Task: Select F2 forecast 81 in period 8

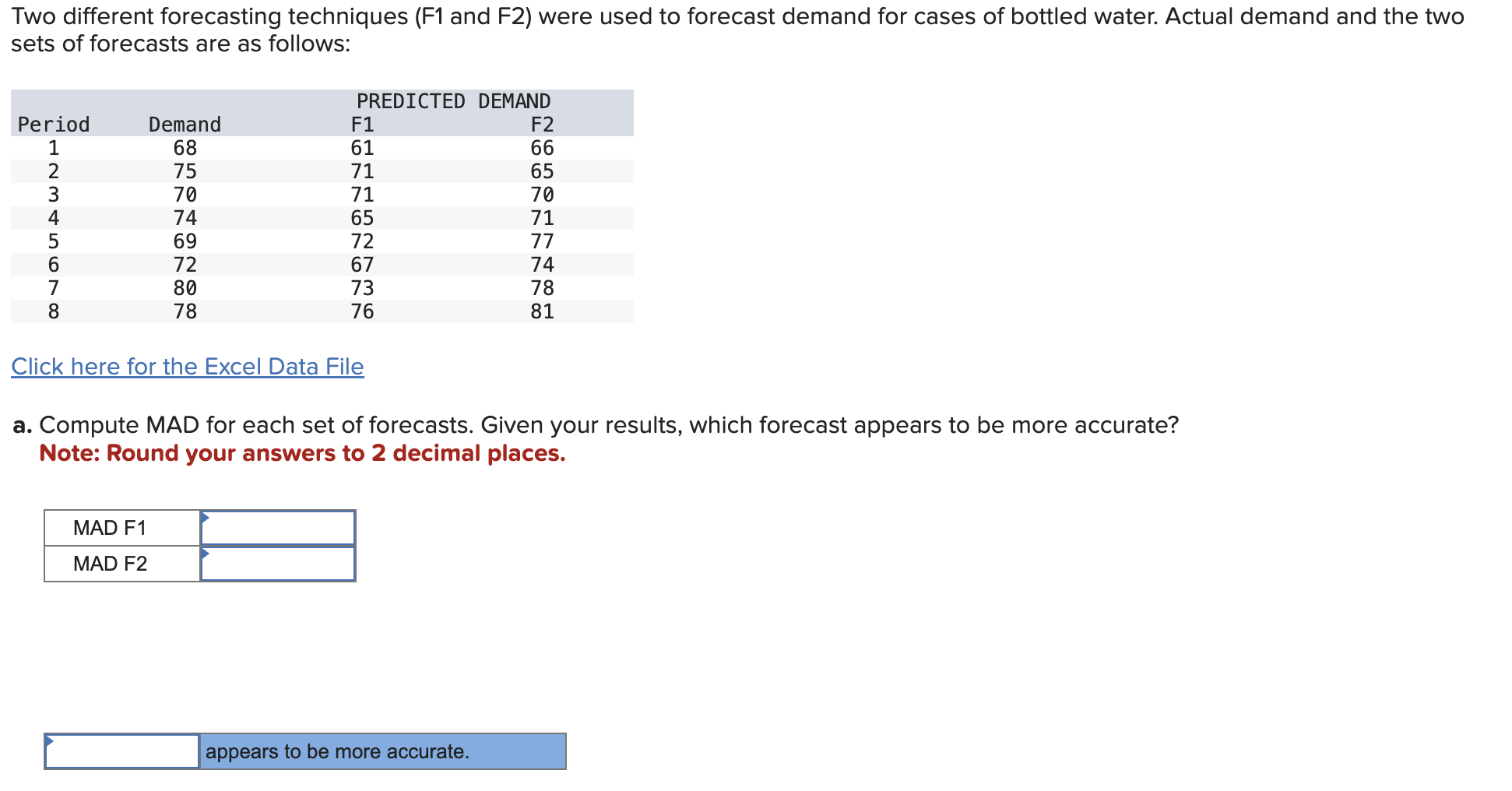Action: [543, 311]
